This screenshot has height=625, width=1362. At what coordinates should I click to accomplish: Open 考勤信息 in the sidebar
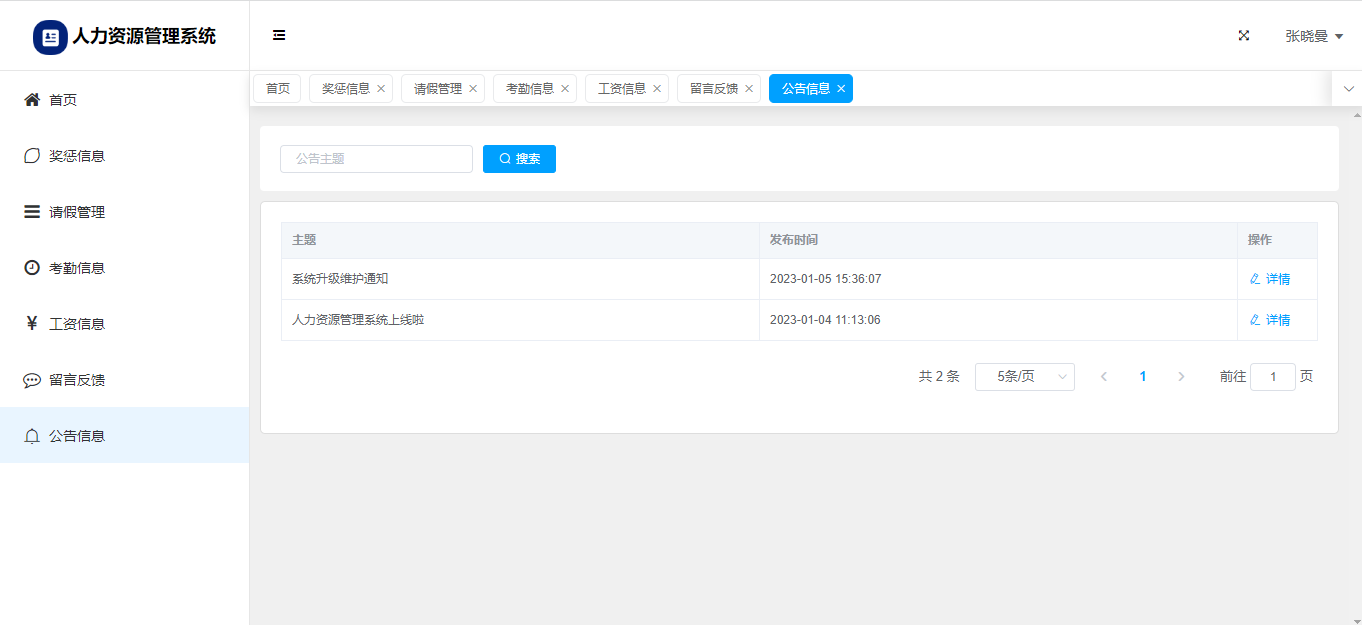(77, 268)
